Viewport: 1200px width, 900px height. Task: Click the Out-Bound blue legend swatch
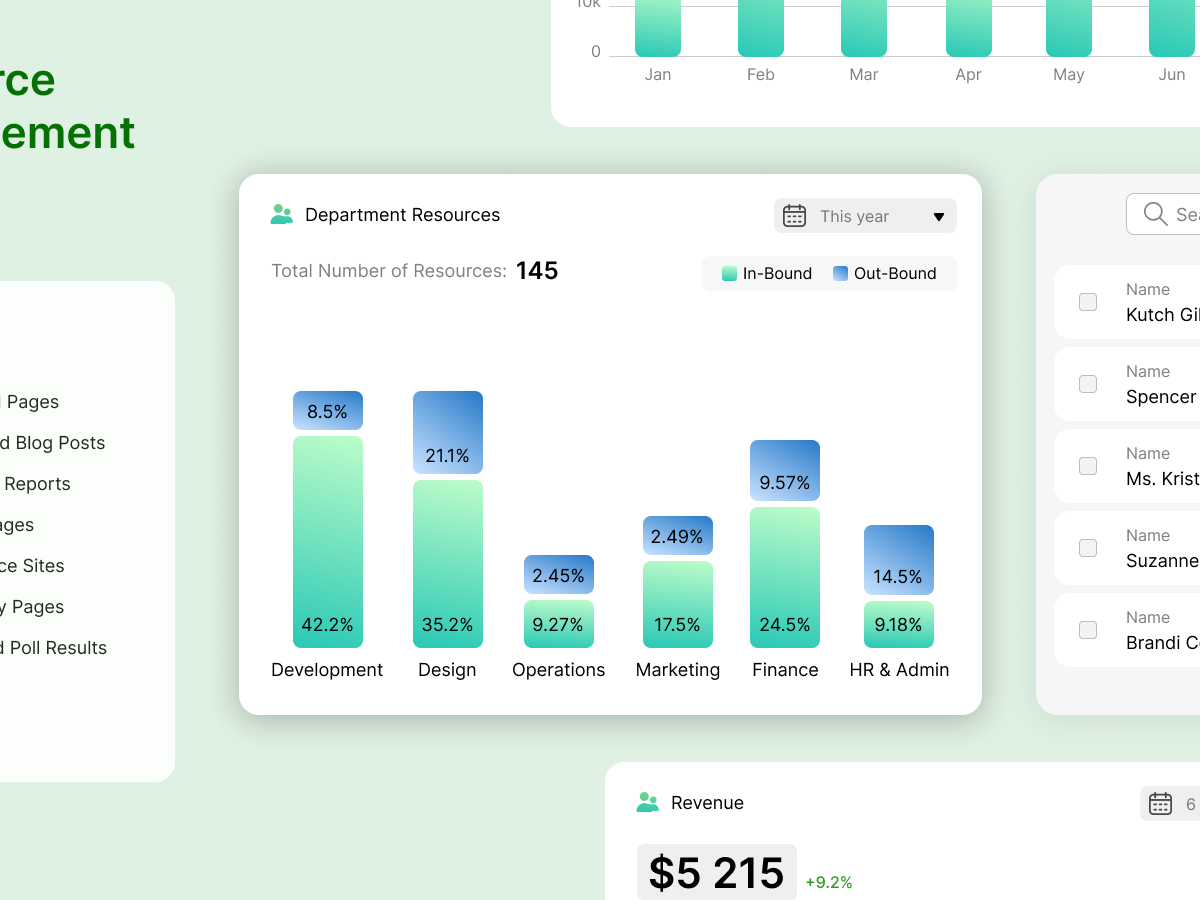point(839,272)
